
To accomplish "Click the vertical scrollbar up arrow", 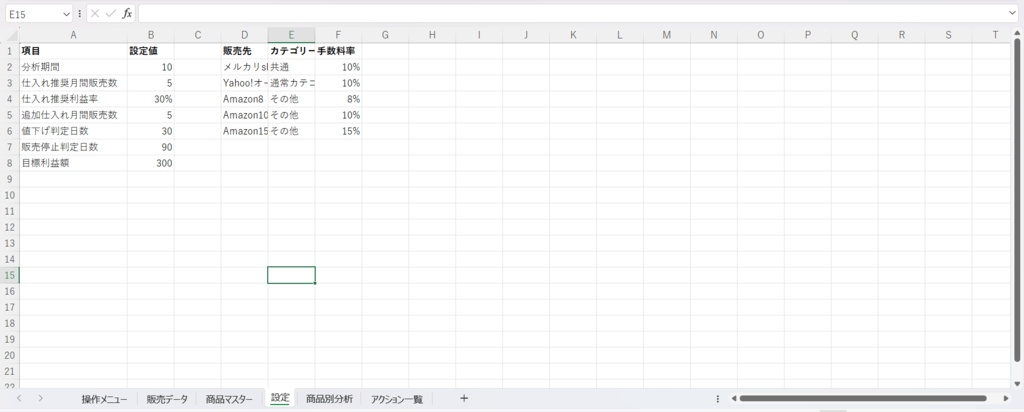I will [1017, 31].
